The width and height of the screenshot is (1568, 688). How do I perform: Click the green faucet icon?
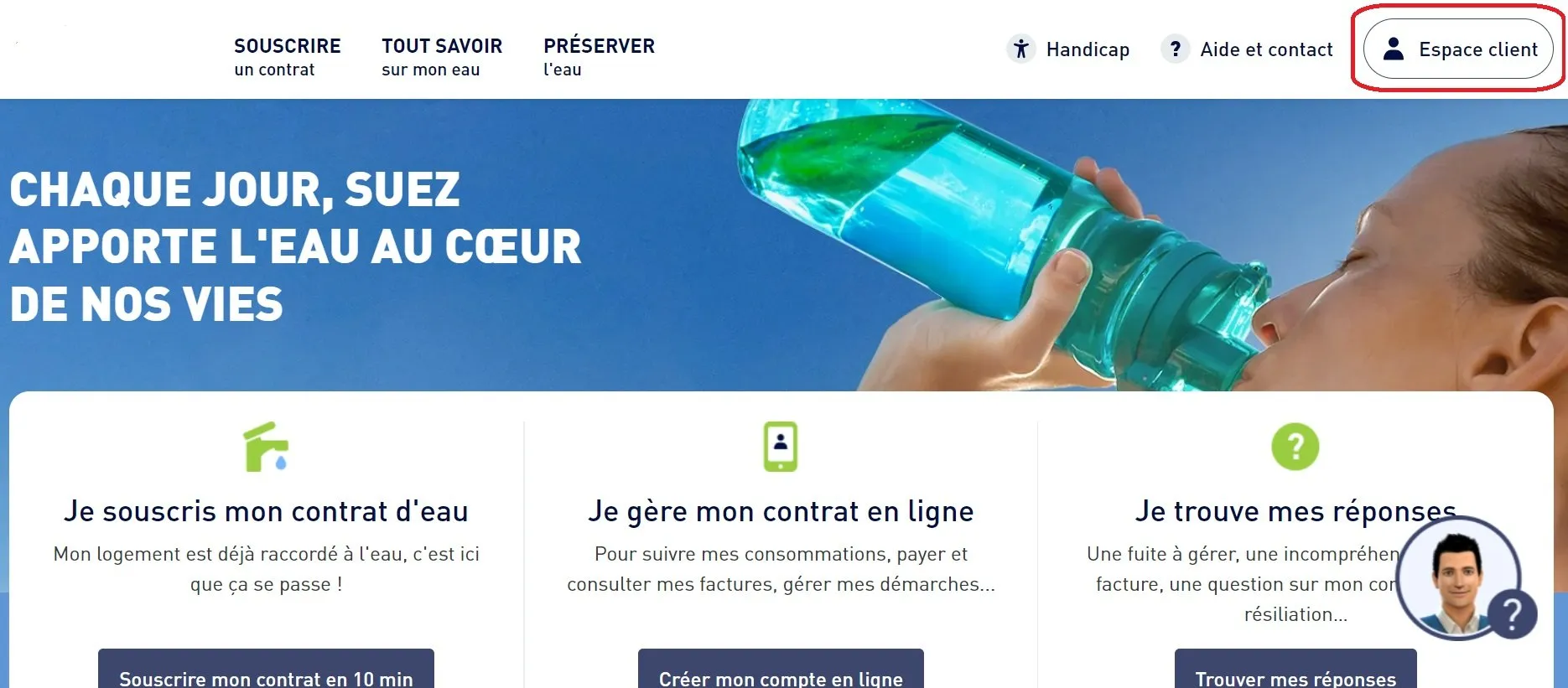(266, 447)
